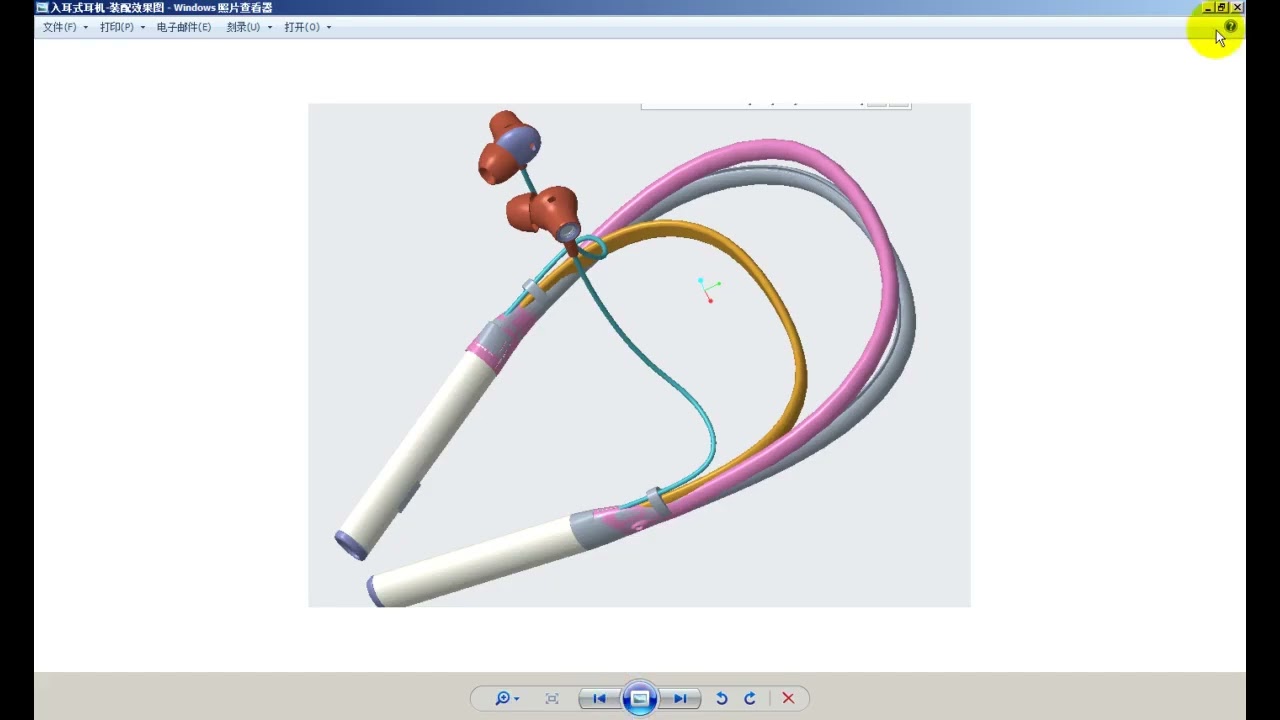The height and width of the screenshot is (720, 1280).
Task: Open the 文件(F) menu
Action: click(65, 27)
